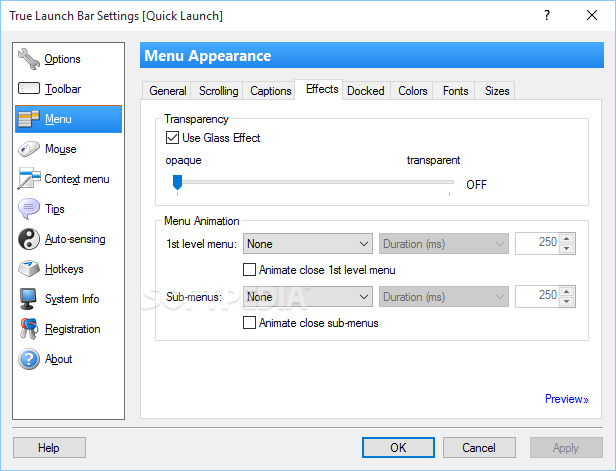Open the Scrolling tab
The height and width of the screenshot is (471, 616).
[x=218, y=91]
